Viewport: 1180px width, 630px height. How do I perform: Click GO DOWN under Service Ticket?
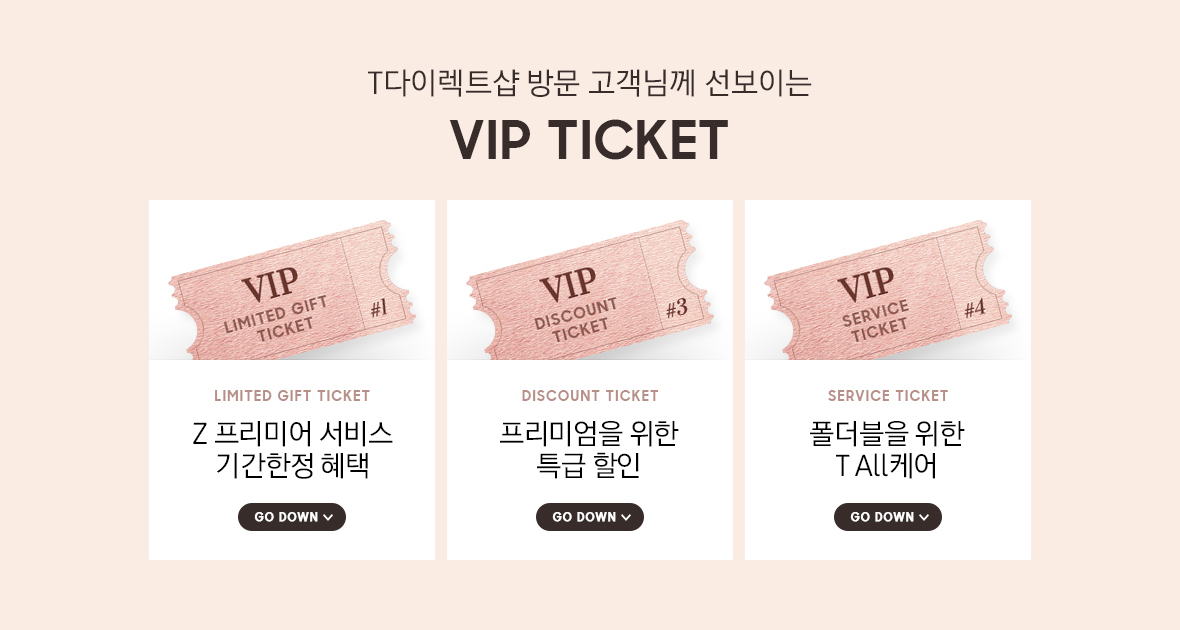coord(888,517)
